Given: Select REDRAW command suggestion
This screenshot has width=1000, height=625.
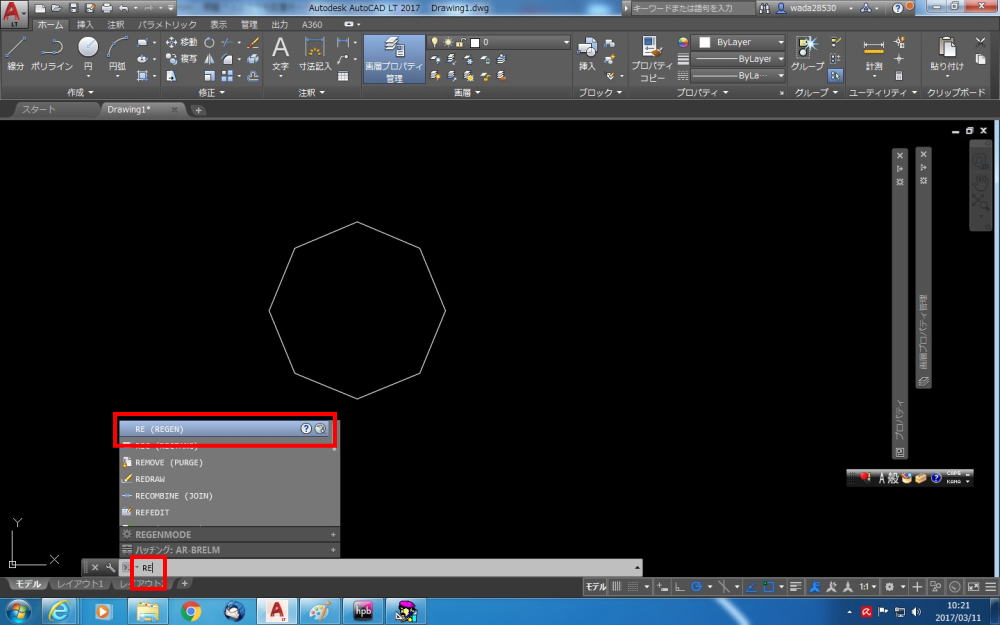Looking at the screenshot, I should point(229,479).
